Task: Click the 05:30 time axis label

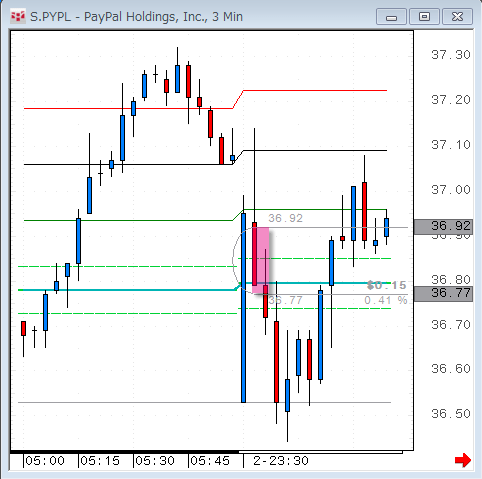Action: 155,461
